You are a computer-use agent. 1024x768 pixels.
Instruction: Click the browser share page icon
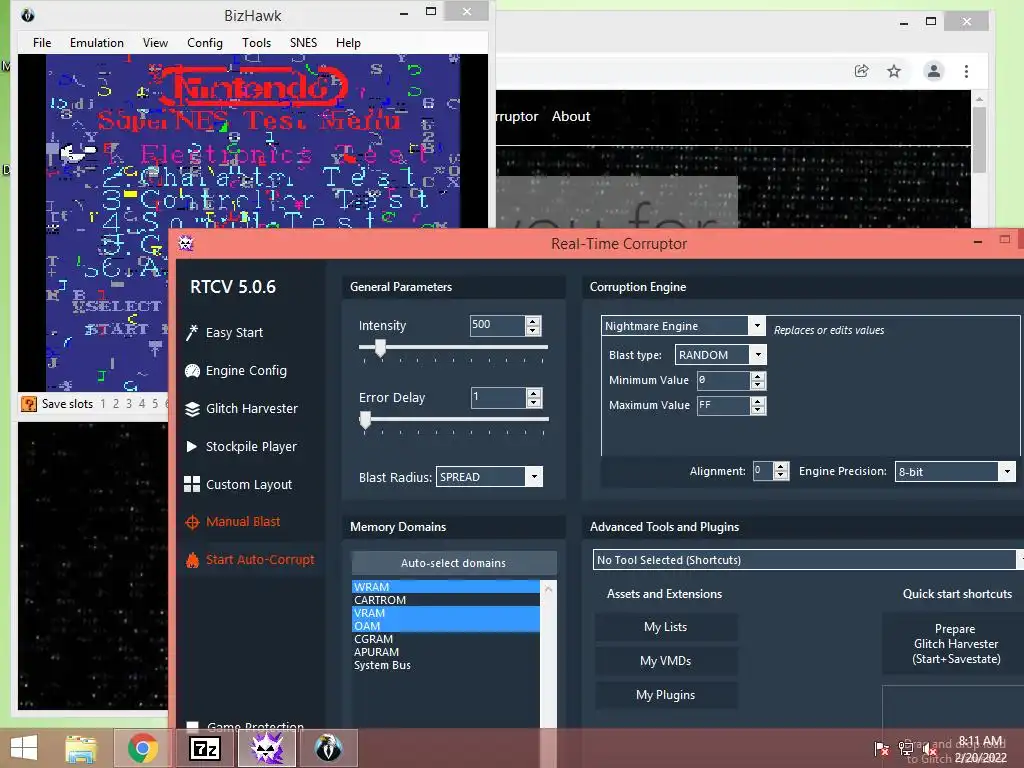coord(861,71)
